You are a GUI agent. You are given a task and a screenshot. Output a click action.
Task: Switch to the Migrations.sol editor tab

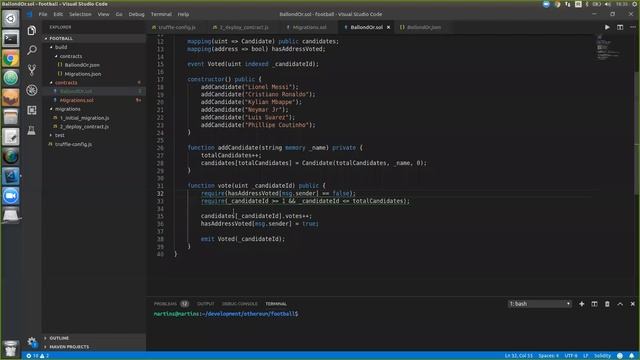309,27
